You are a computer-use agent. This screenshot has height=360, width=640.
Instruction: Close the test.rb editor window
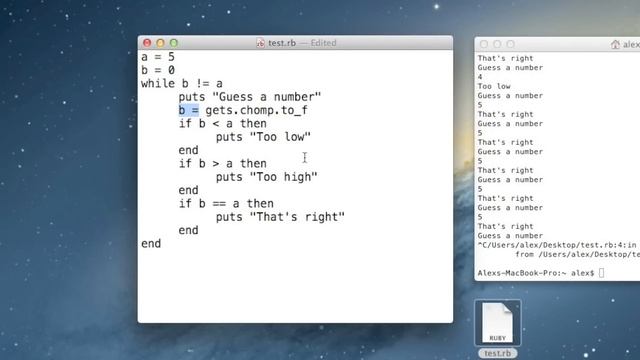pyautogui.click(x=147, y=43)
